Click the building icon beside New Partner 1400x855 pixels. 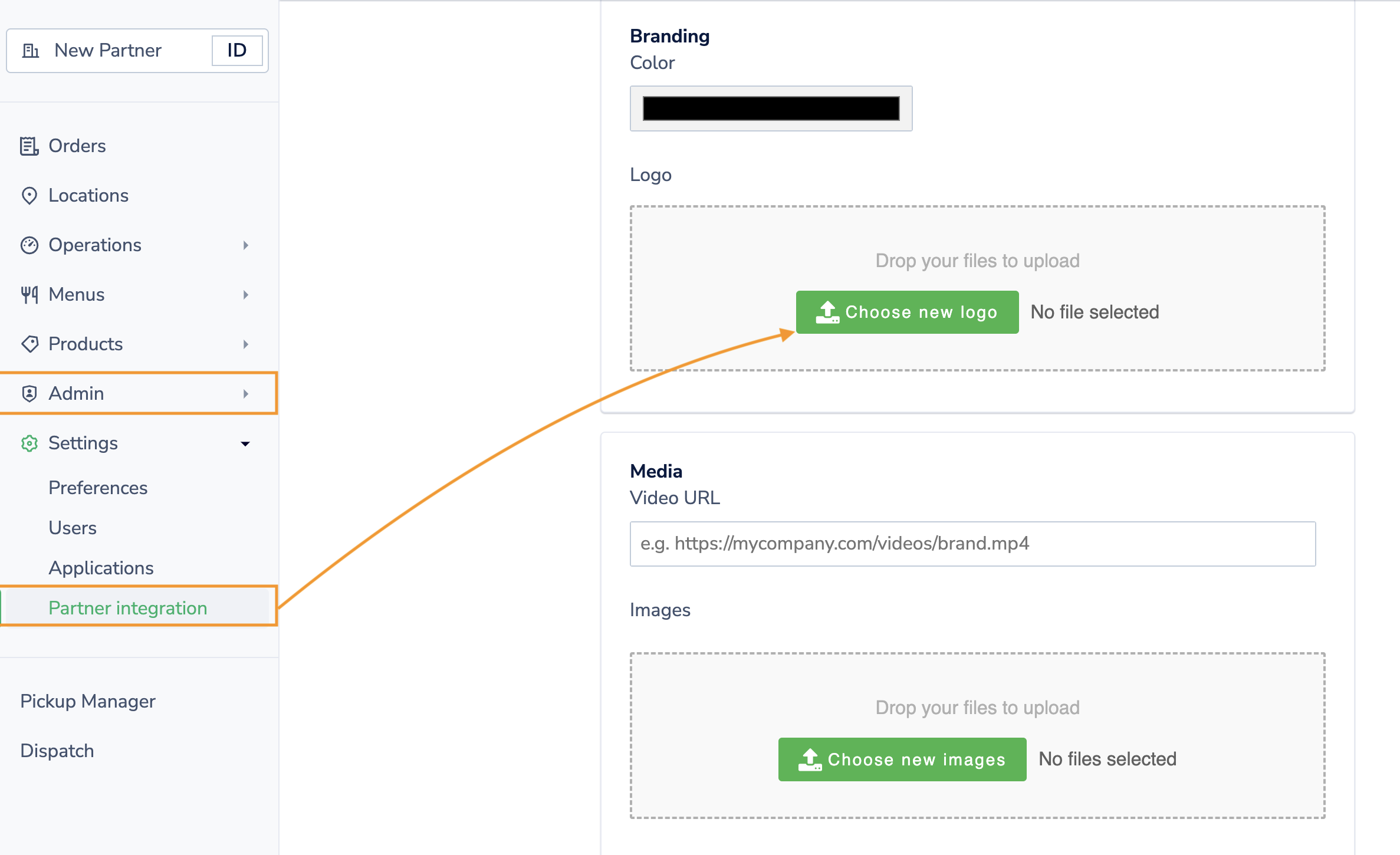[x=31, y=51]
